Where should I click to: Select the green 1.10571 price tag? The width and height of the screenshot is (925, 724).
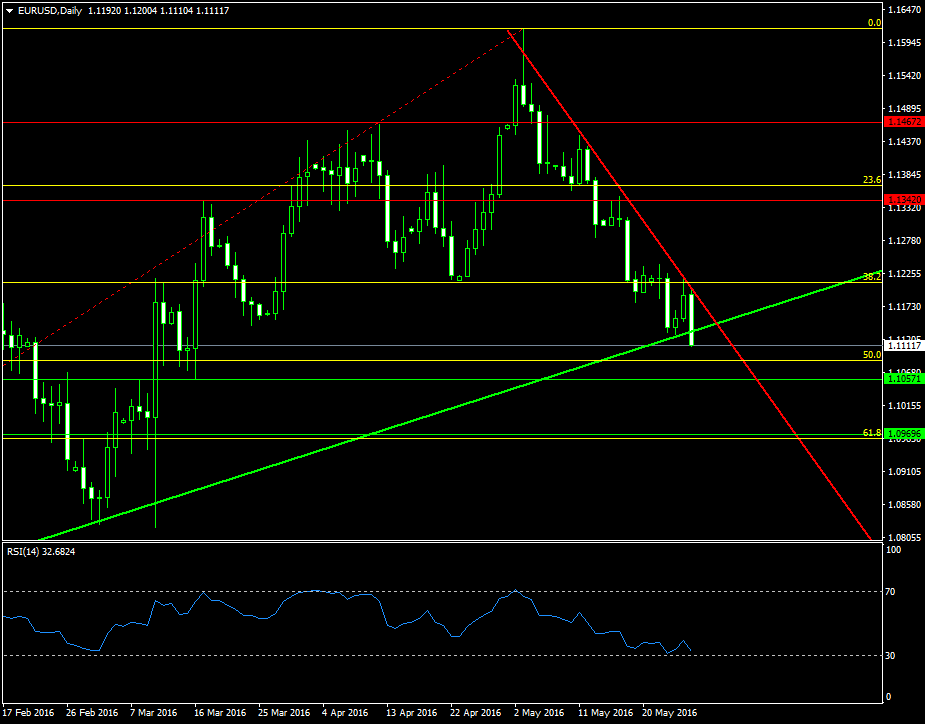point(903,379)
